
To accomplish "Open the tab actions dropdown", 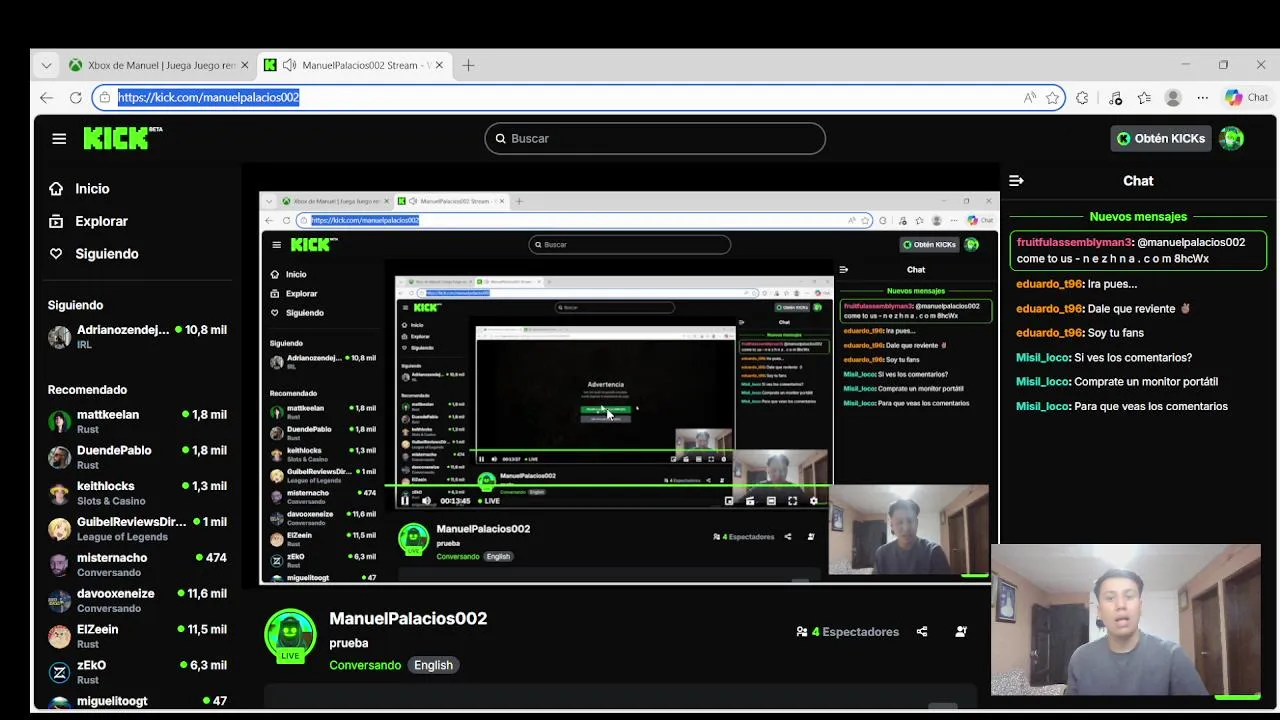I will click(x=46, y=65).
